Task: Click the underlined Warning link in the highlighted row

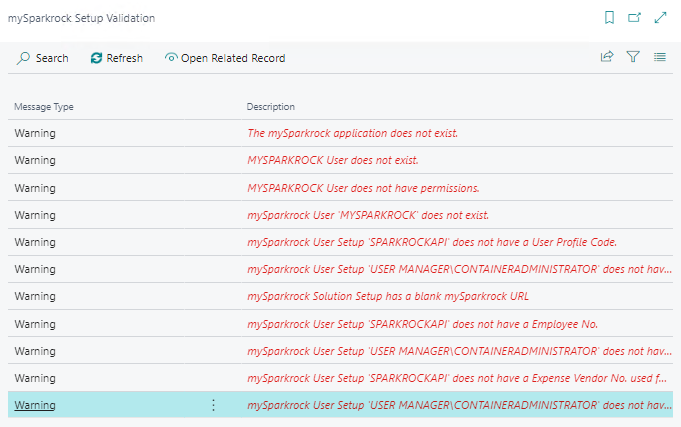Action: 35,405
